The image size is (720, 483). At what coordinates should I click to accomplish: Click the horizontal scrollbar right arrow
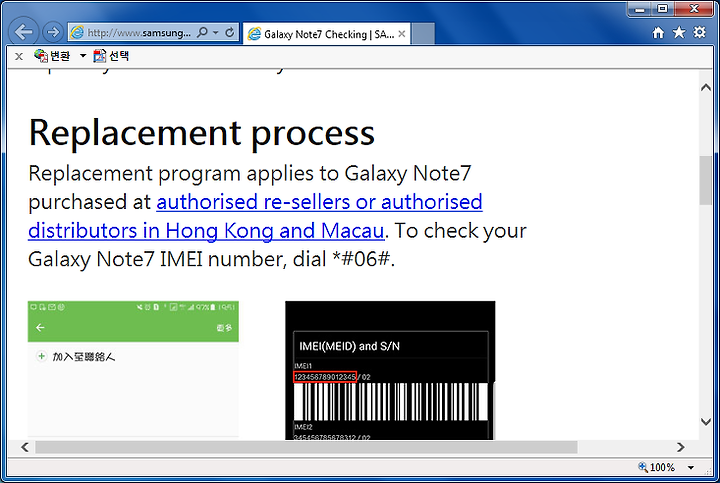coord(681,447)
